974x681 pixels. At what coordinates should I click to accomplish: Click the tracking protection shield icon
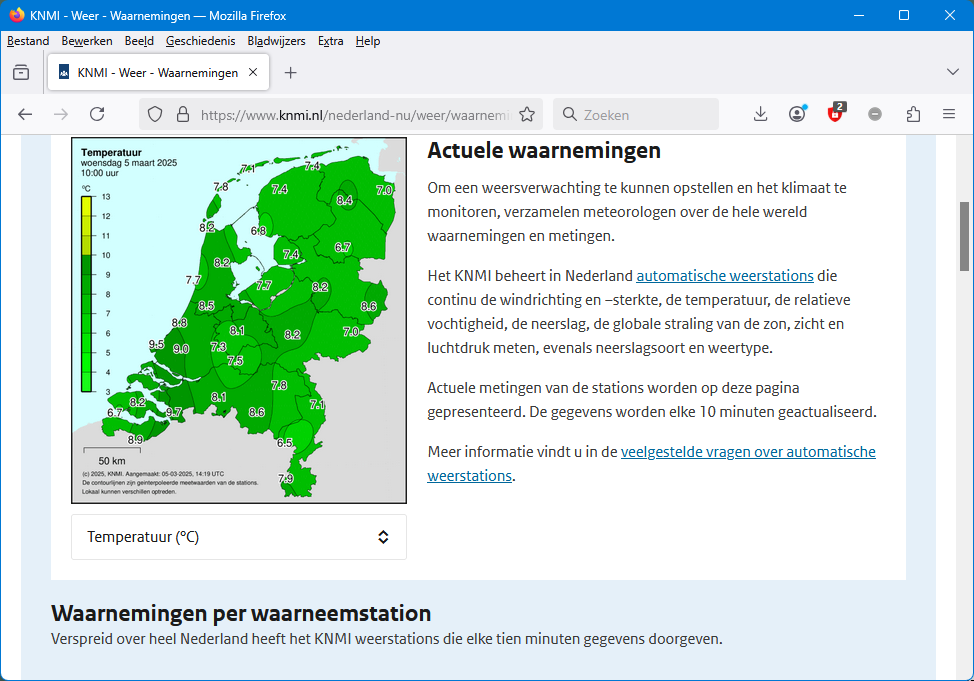pos(155,114)
